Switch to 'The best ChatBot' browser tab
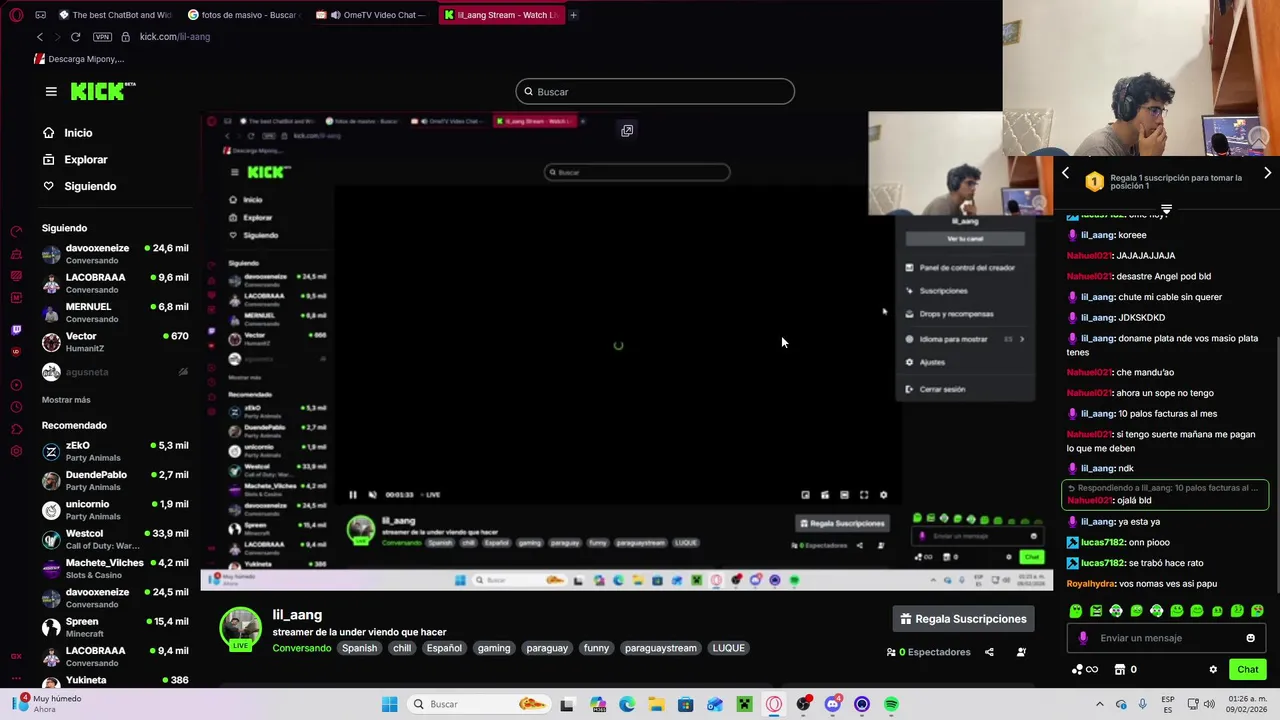Viewport: 1280px width, 720px height. click(115, 15)
